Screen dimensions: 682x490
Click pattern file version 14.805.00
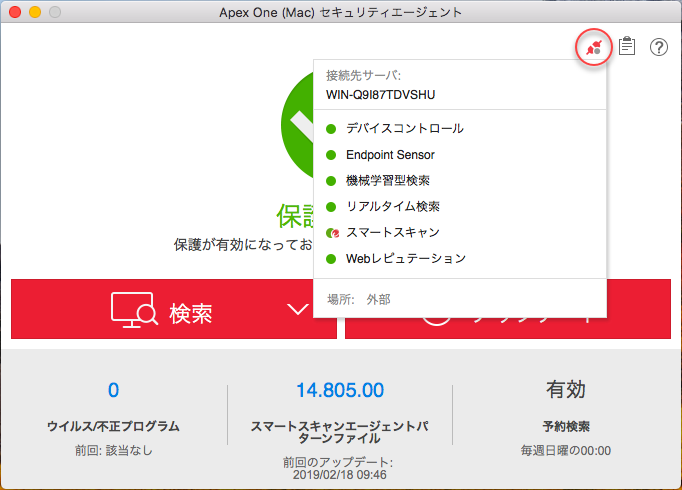pos(340,390)
